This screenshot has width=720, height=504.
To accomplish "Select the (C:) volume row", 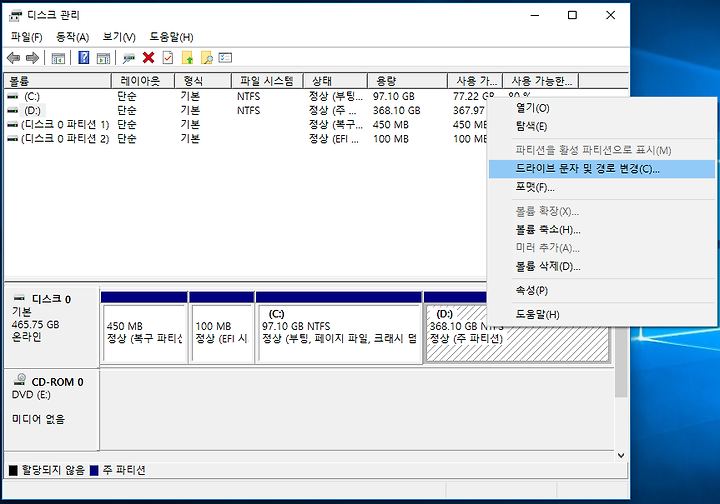I will coord(246,96).
